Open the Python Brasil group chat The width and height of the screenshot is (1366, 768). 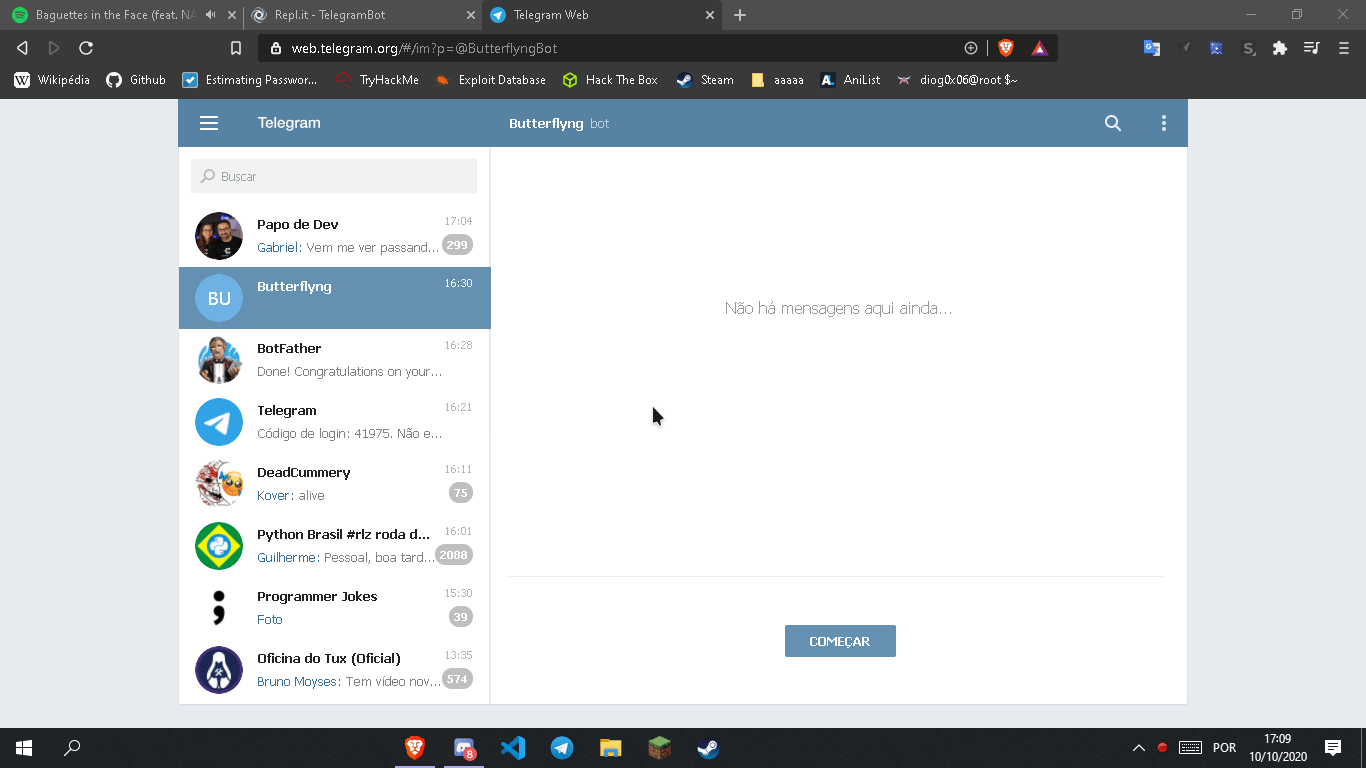(x=335, y=546)
